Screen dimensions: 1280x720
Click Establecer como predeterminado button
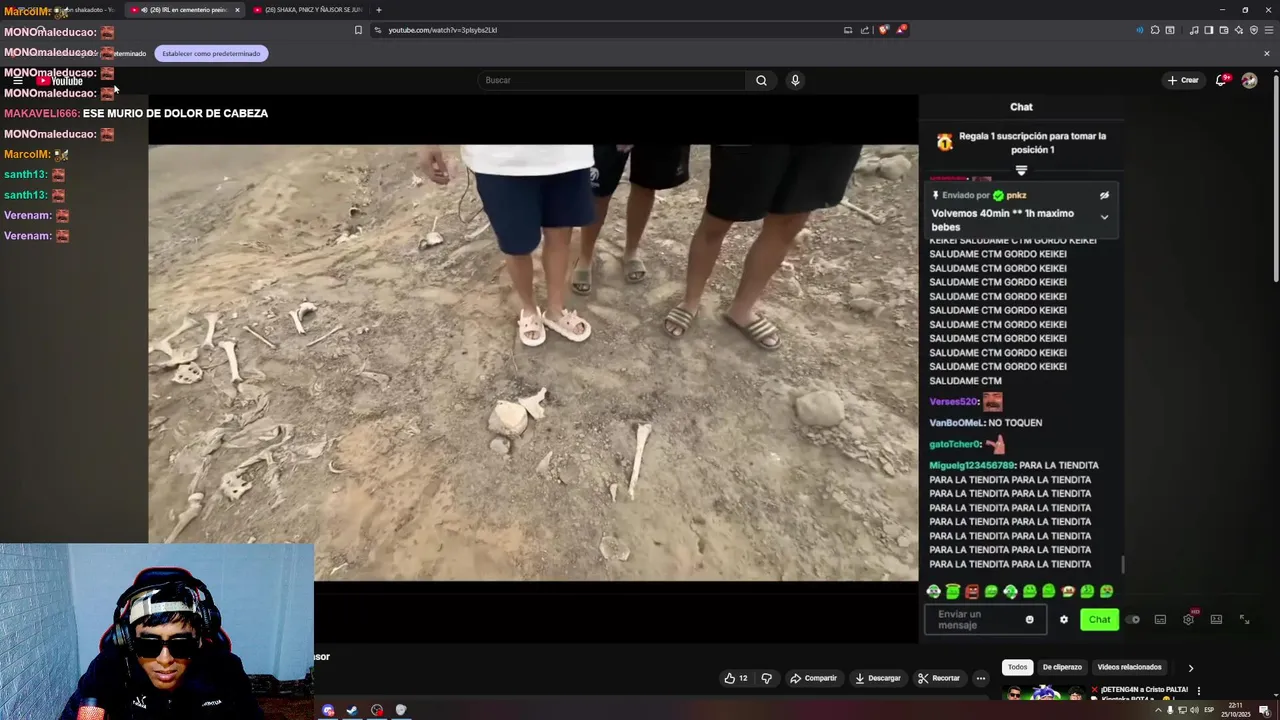211,53
